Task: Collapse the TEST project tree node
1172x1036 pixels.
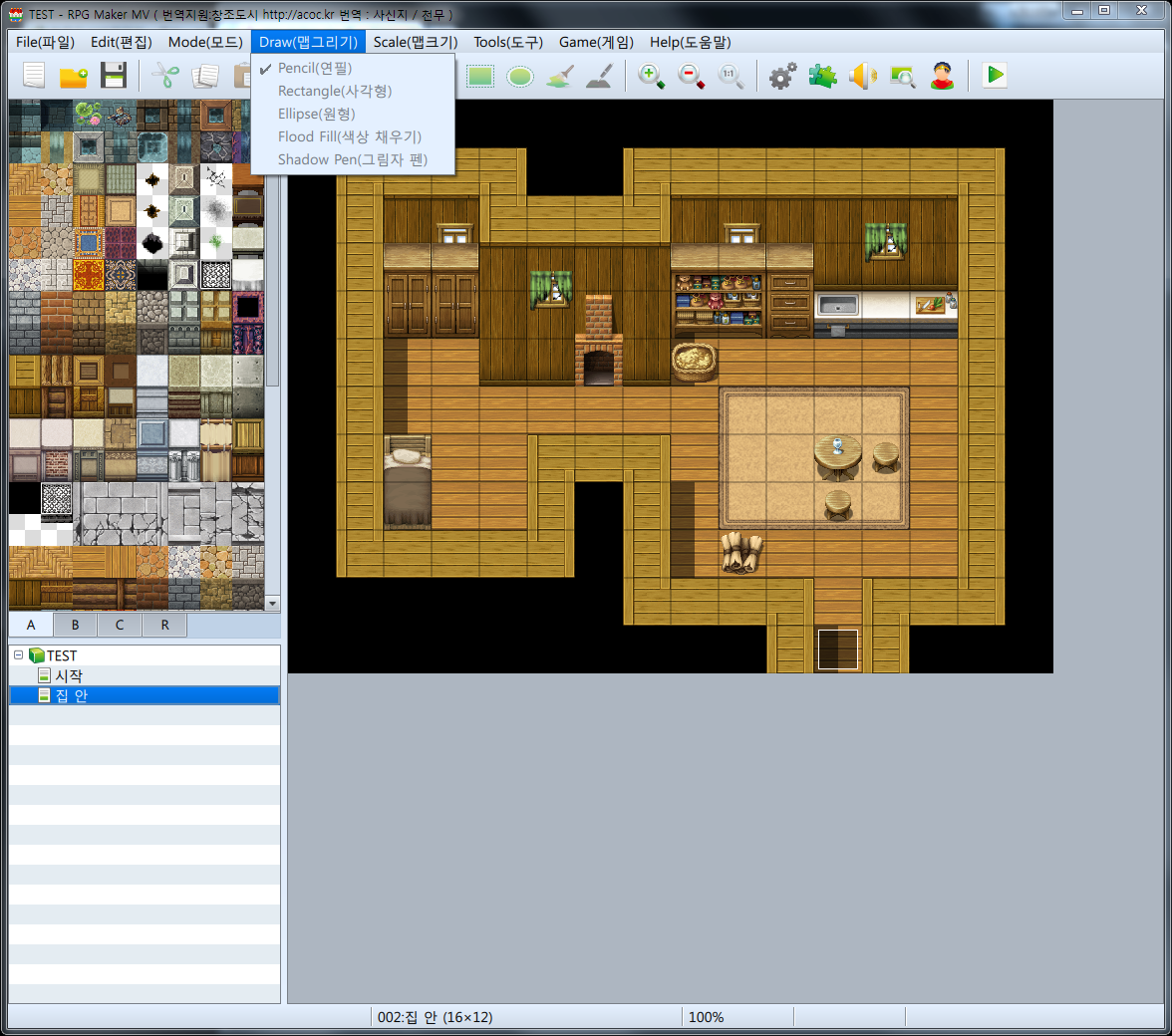Action: tap(19, 655)
